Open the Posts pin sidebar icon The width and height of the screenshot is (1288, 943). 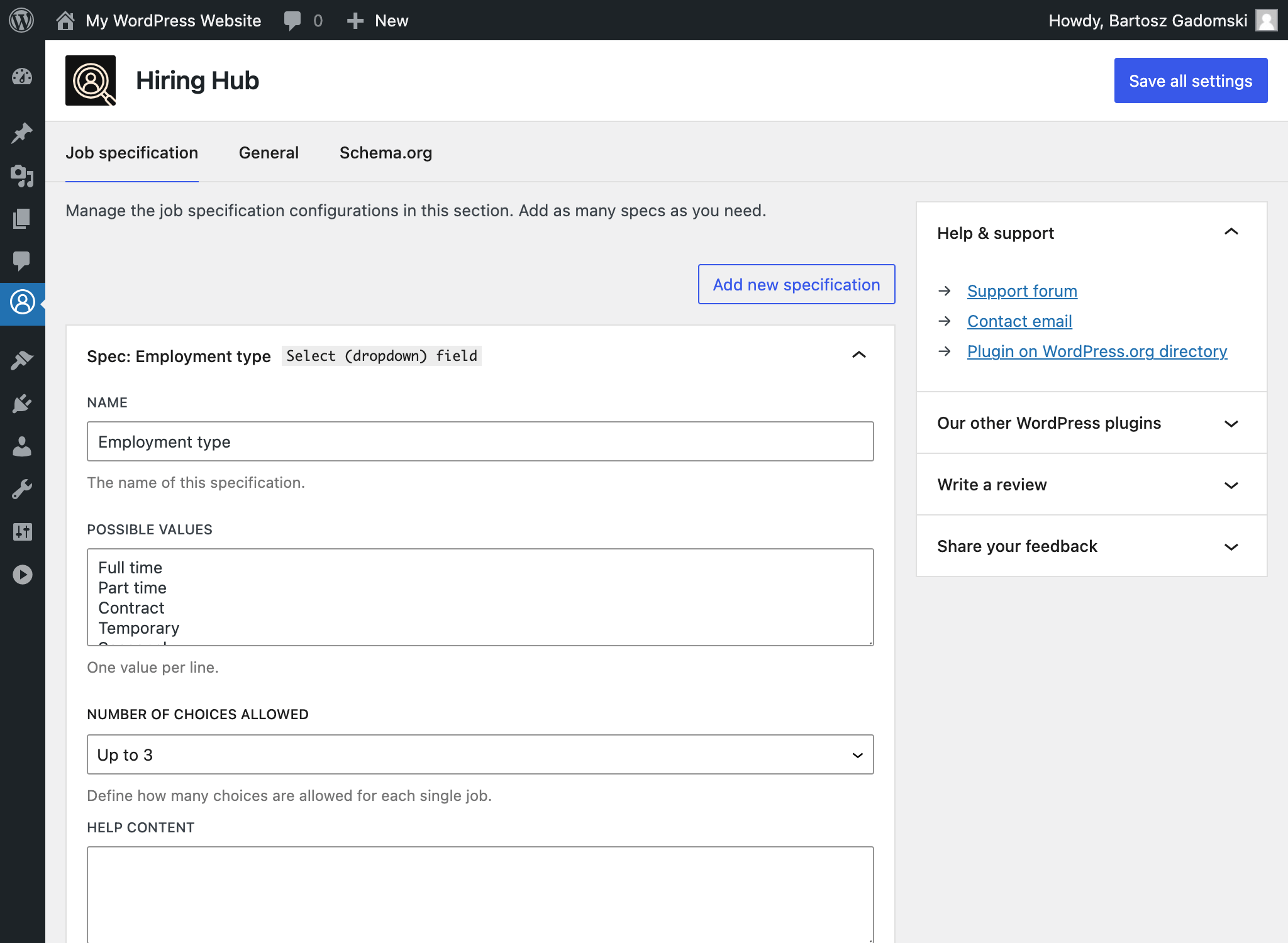point(22,133)
